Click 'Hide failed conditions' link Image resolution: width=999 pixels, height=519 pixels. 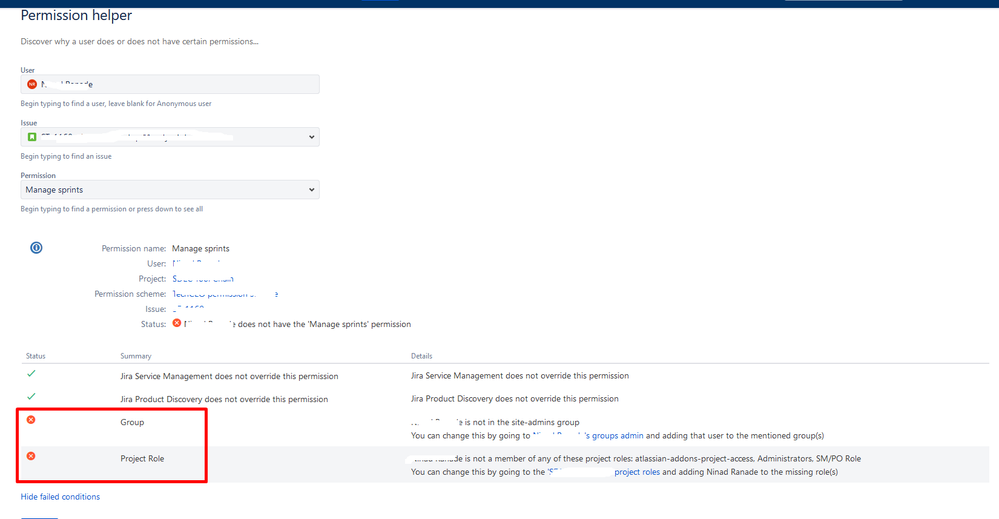(x=60, y=497)
